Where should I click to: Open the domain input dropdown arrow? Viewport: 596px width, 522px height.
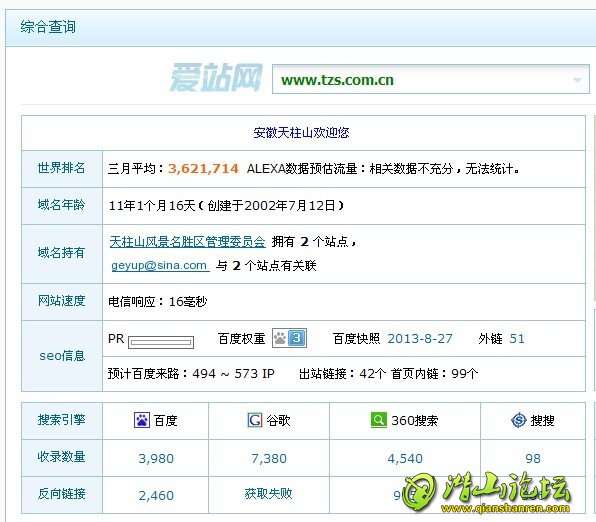pyautogui.click(x=577, y=80)
